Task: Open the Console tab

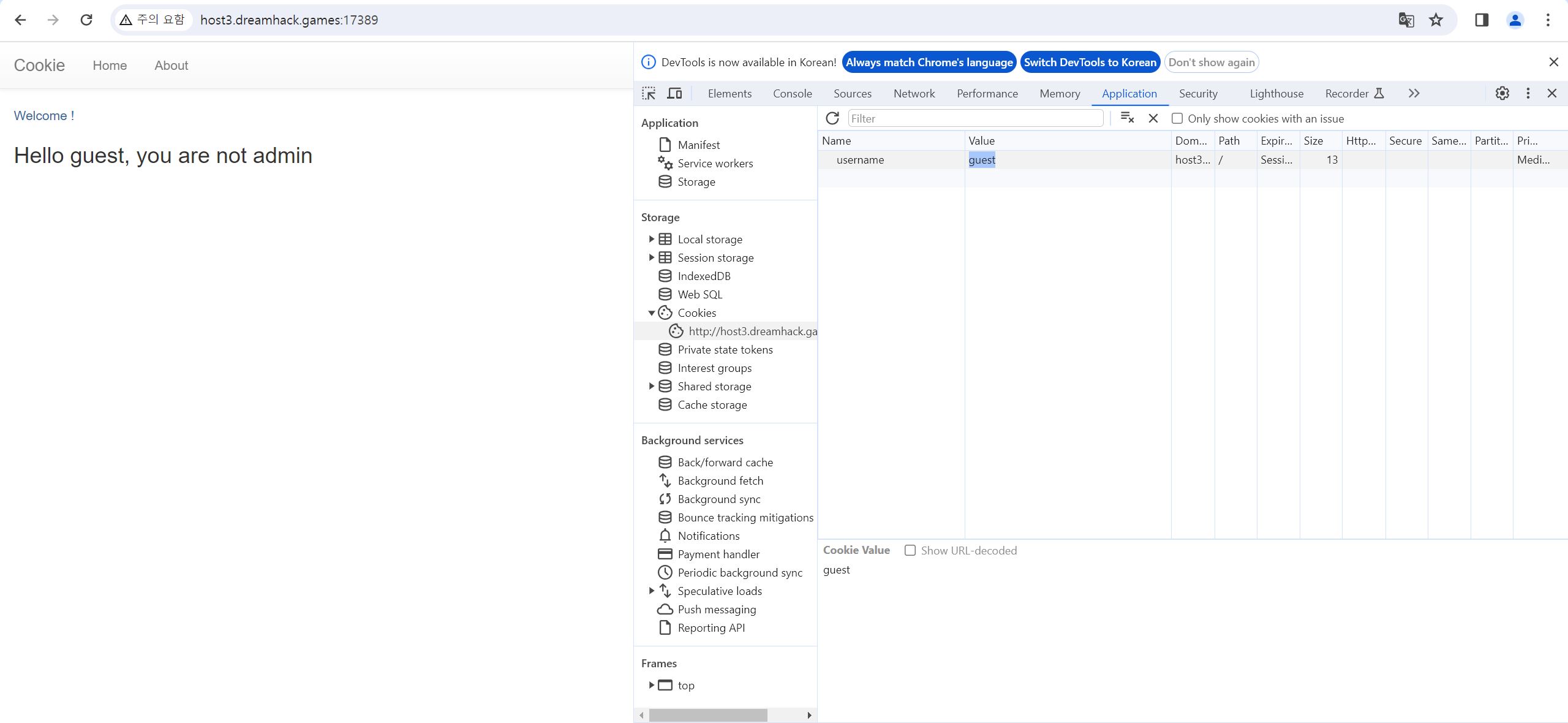Action: click(x=792, y=93)
